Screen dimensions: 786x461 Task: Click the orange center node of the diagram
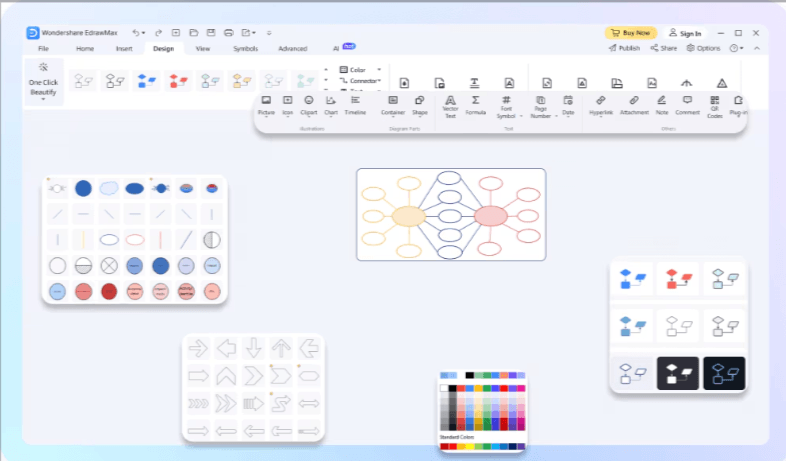tap(409, 216)
